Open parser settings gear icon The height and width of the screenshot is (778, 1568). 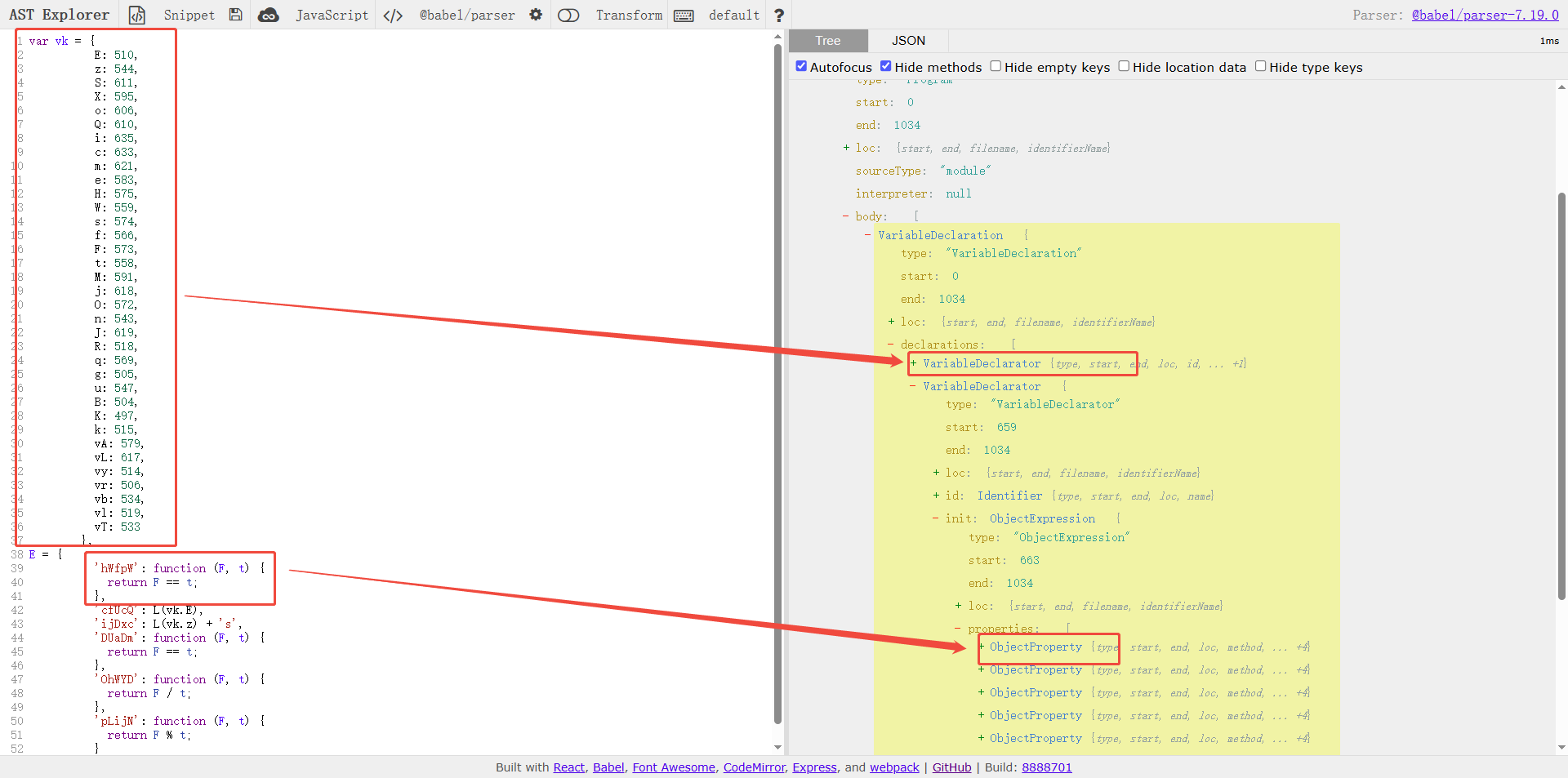pos(536,15)
